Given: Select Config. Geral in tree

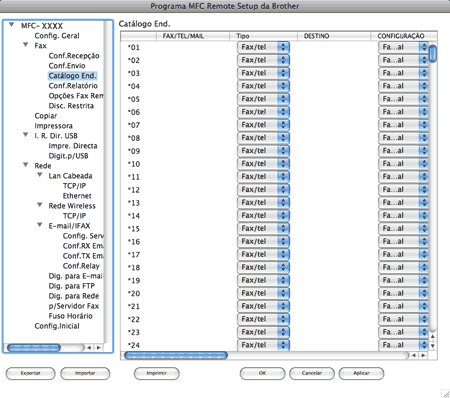Looking at the screenshot, I should click(57, 36).
